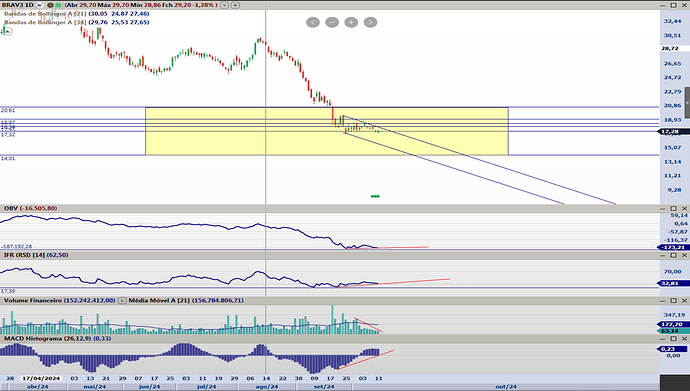
Task: Zoom in the chart with plus button
Action: coord(351,22)
